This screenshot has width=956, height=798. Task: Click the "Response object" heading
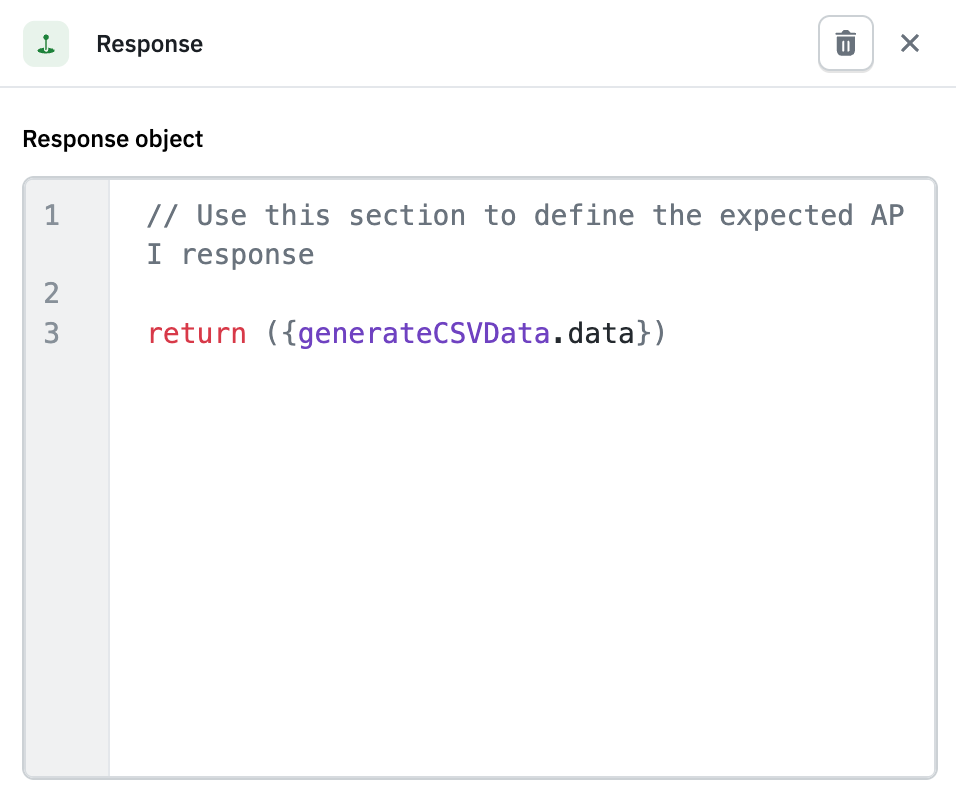click(x=112, y=139)
